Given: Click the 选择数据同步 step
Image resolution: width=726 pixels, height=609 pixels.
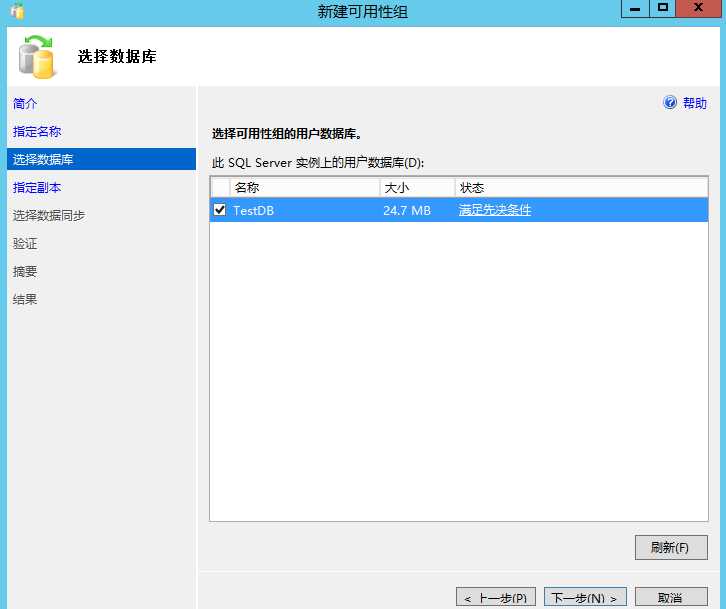Looking at the screenshot, I should 49,215.
